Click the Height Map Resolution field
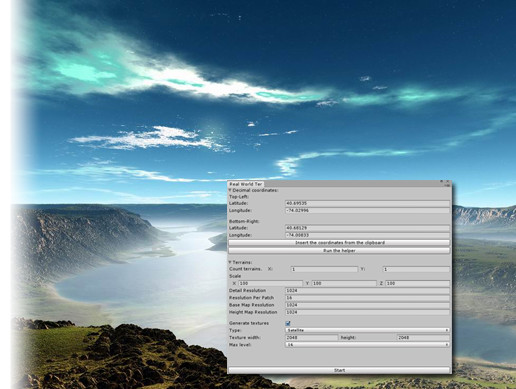 367,312
